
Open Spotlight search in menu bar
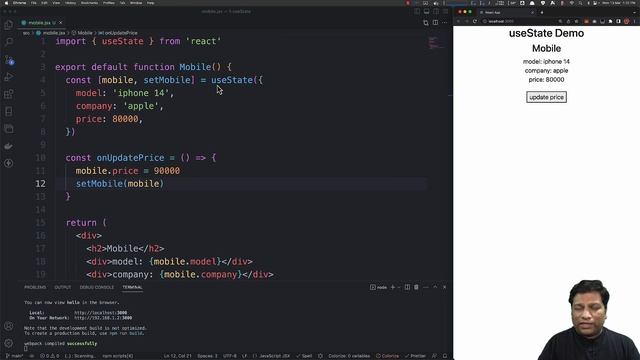point(580,3)
